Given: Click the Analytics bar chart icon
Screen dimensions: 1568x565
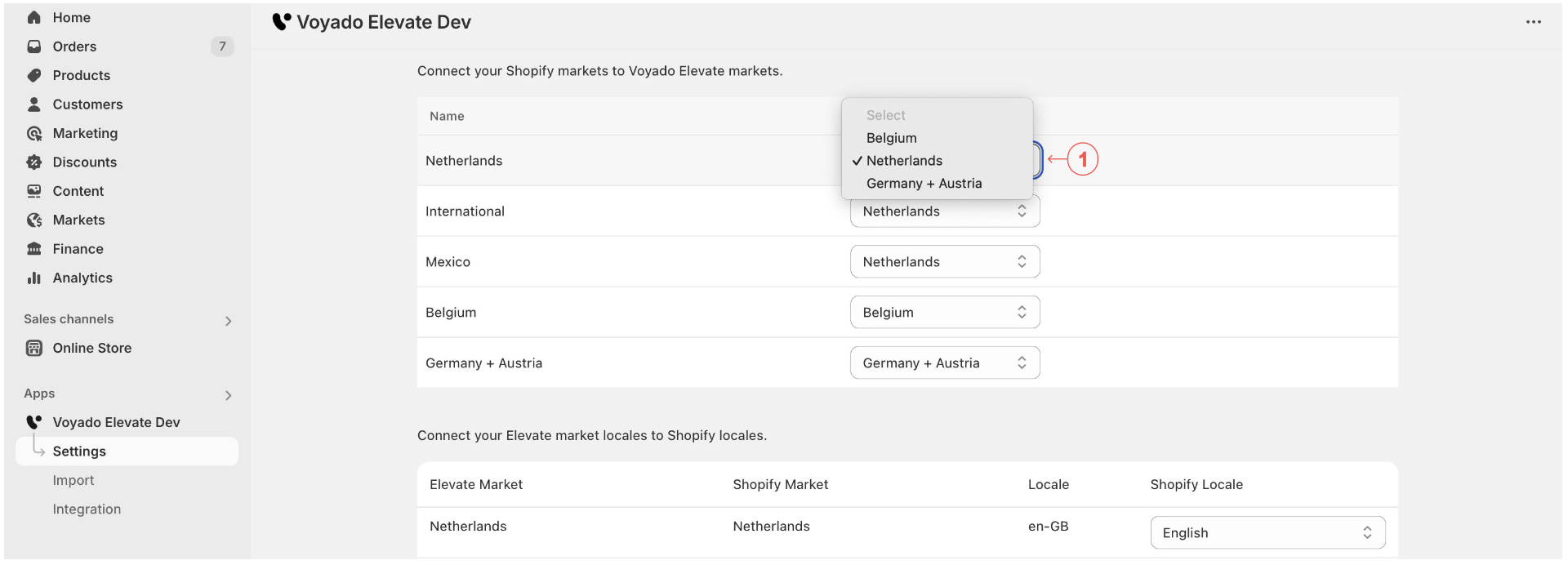Looking at the screenshot, I should (34, 278).
